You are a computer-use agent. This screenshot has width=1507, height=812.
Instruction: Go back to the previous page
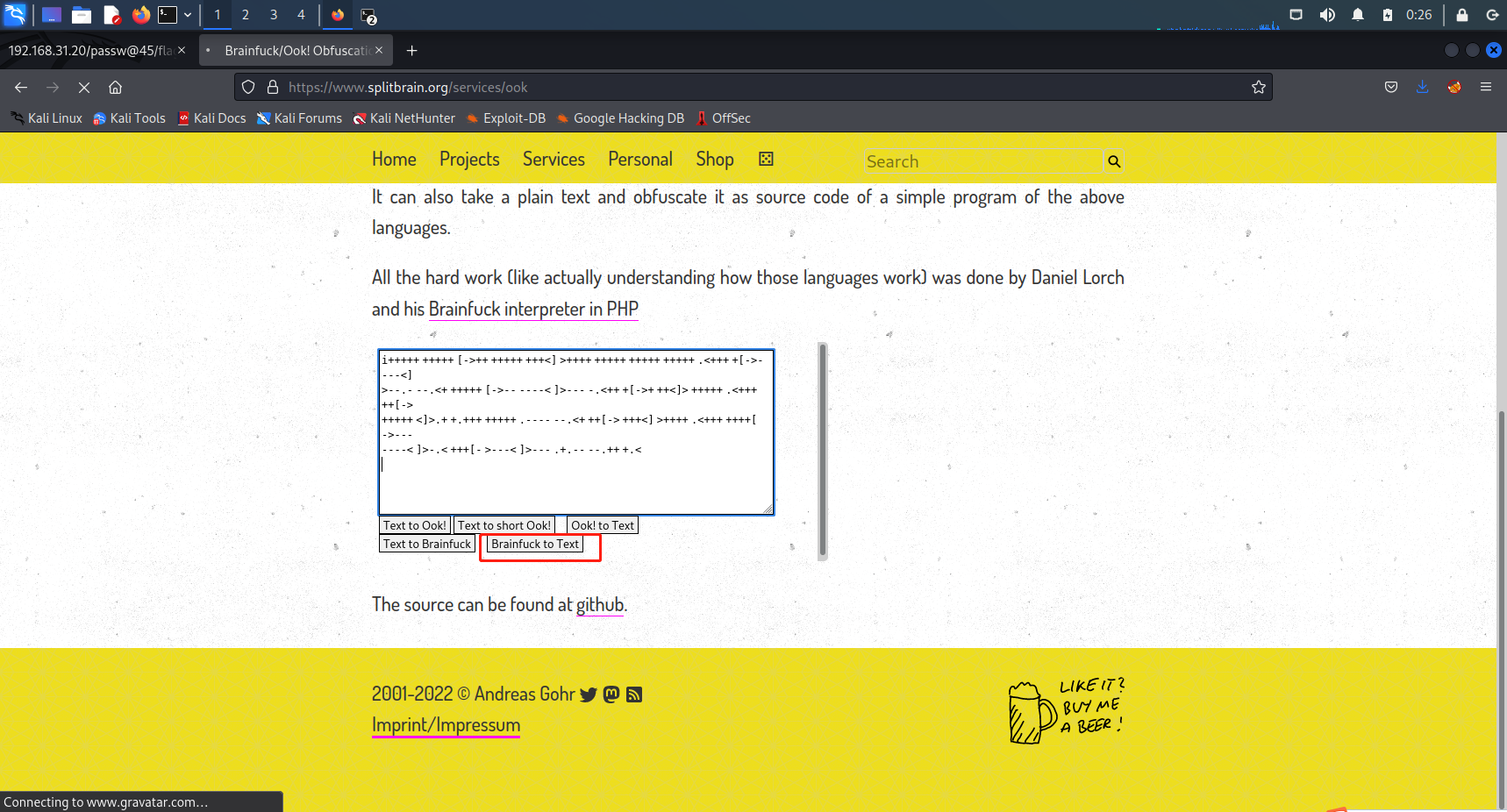[x=21, y=87]
